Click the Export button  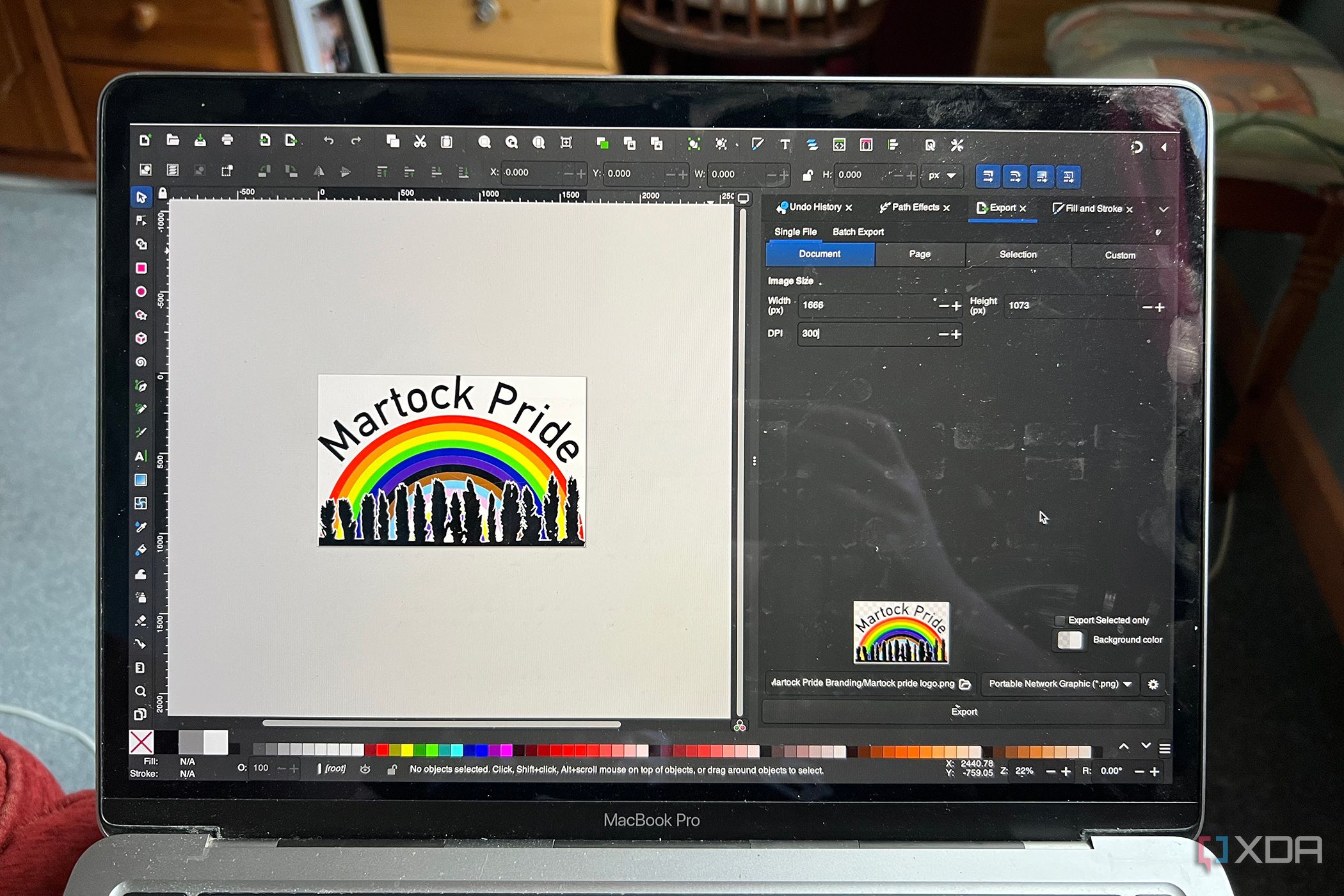click(x=964, y=712)
